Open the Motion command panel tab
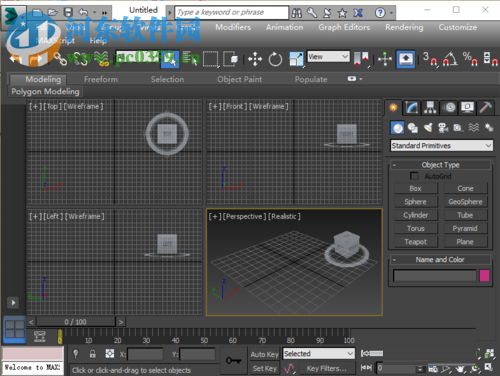500x376 pixels. (449, 108)
